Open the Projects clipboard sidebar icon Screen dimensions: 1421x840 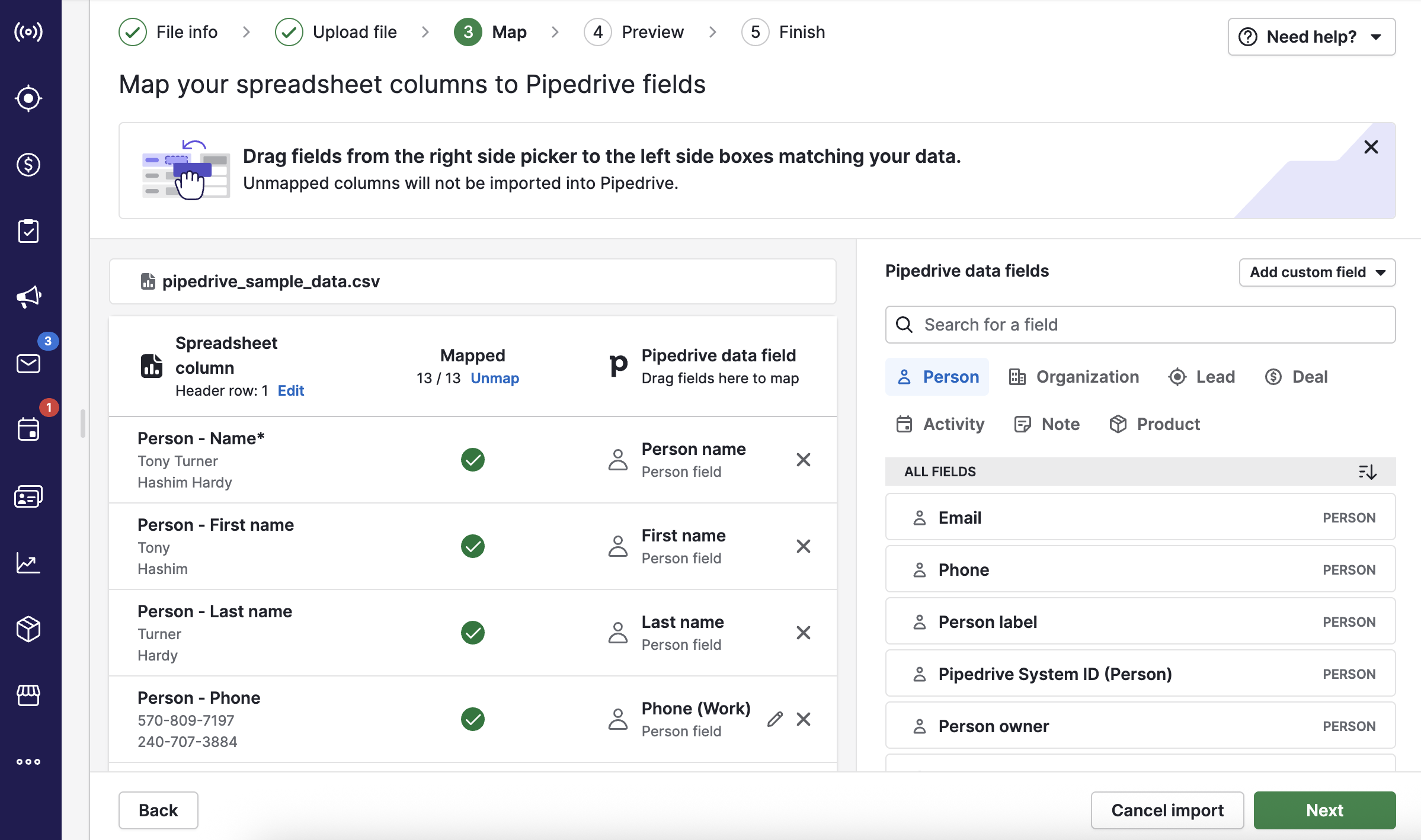click(x=28, y=231)
